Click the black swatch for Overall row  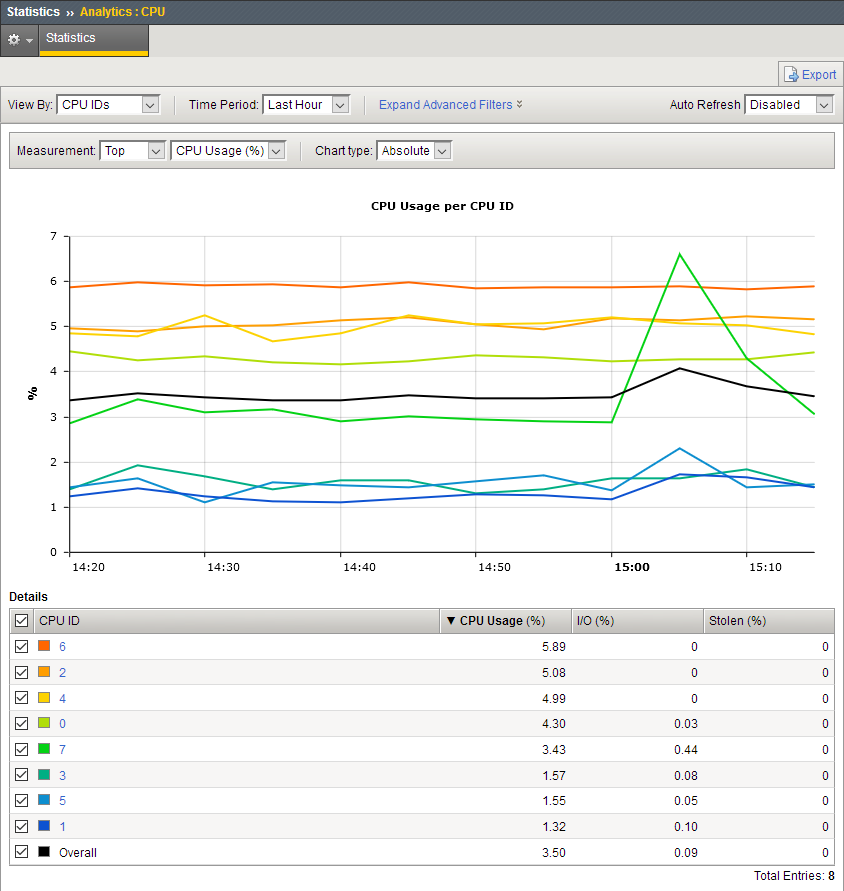[43, 853]
